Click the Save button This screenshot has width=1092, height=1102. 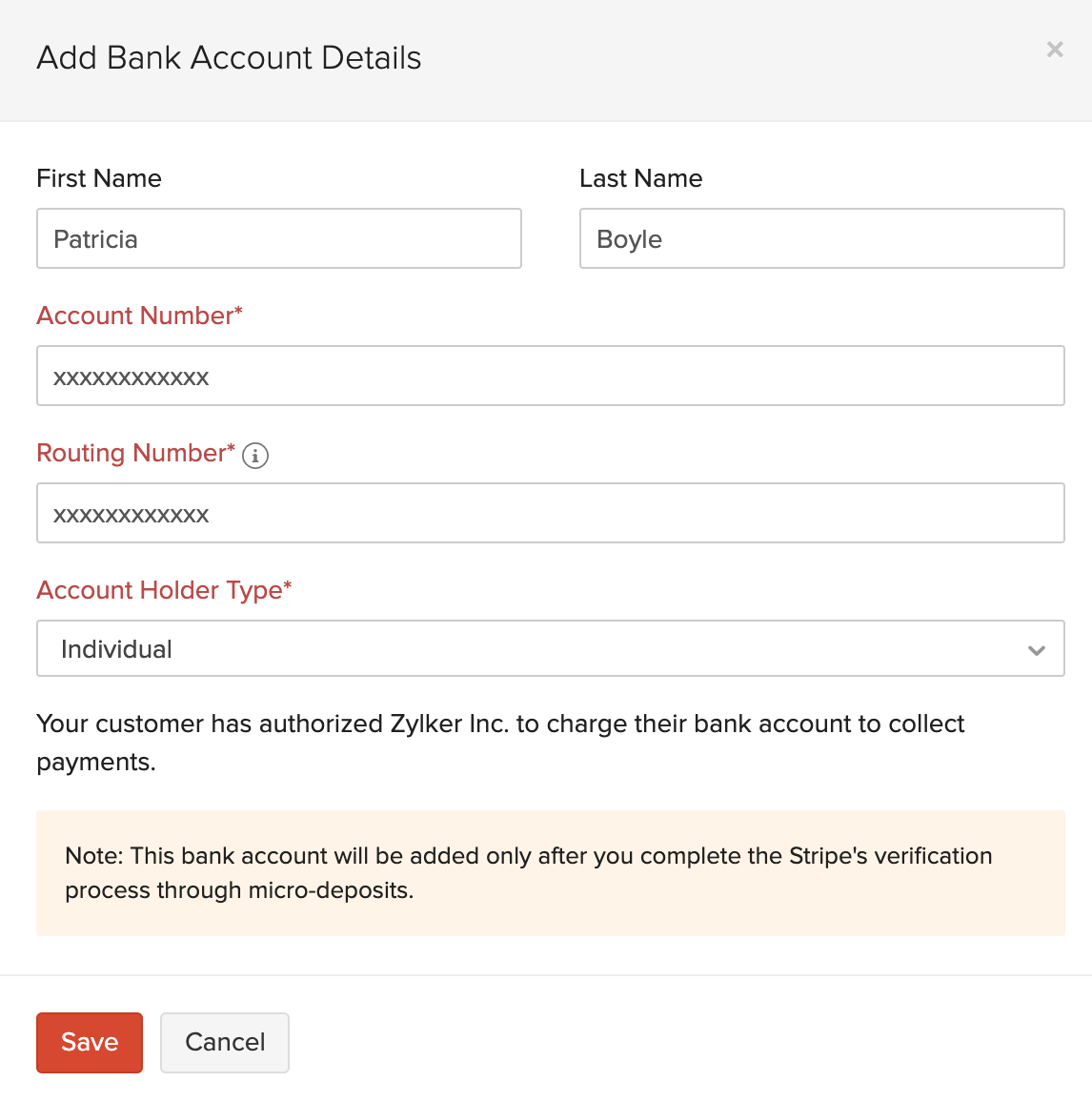point(89,1042)
